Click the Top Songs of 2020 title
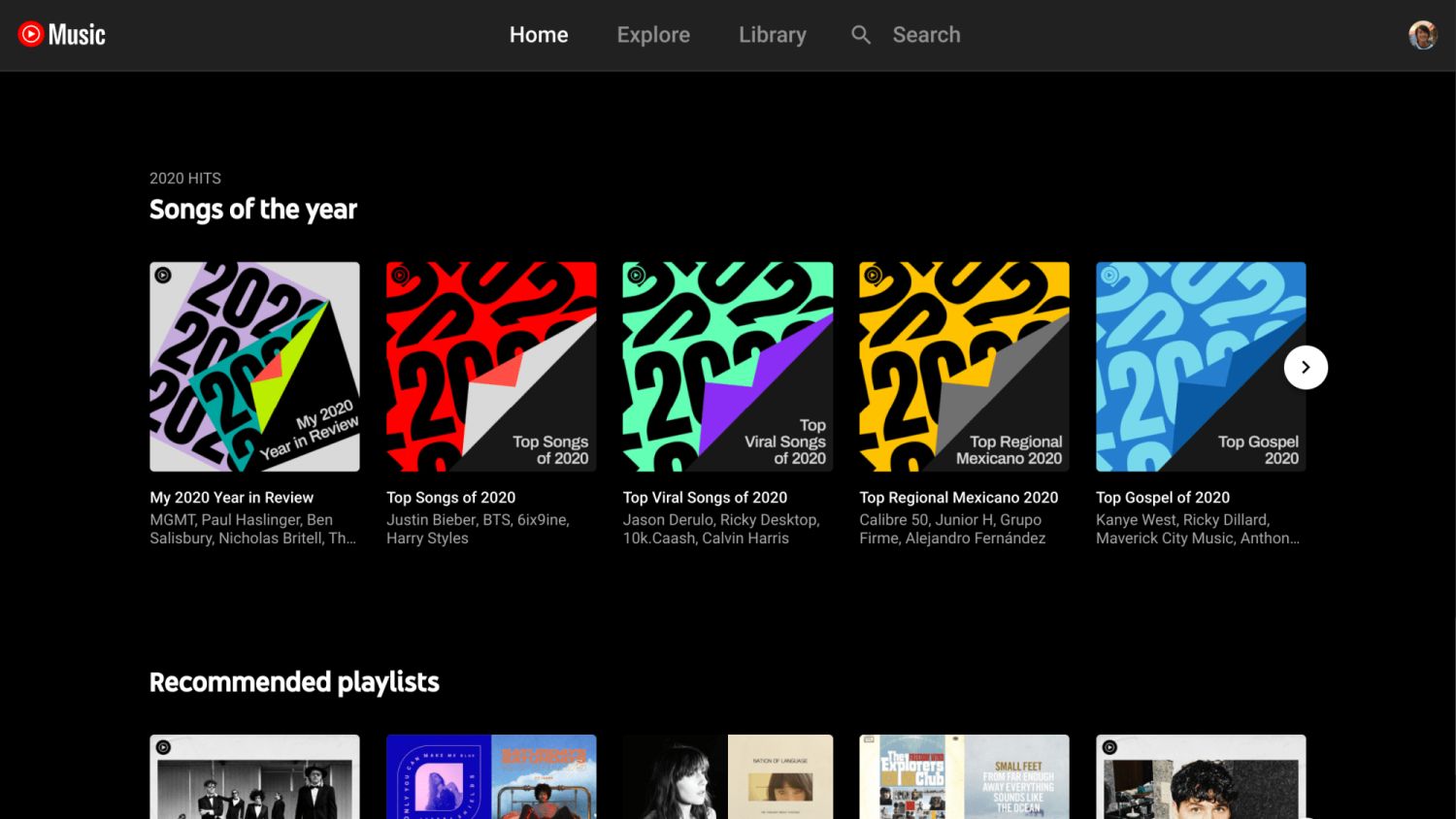 [450, 498]
